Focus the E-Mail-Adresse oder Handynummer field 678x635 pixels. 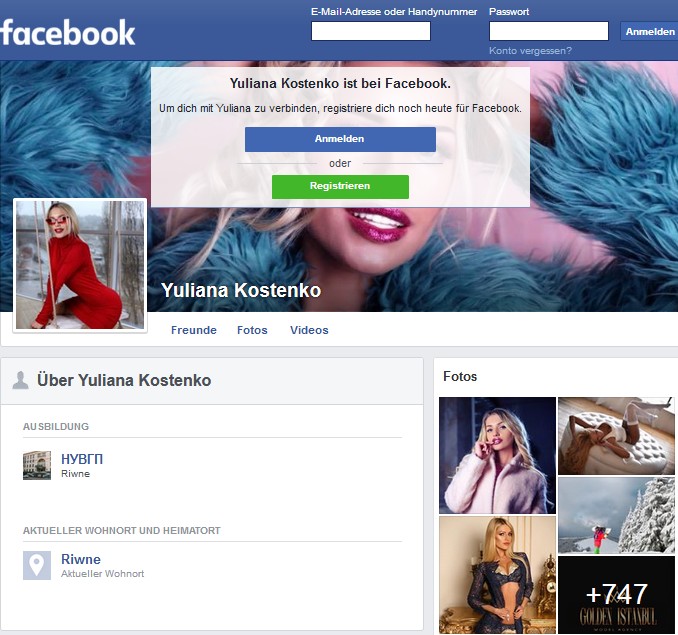(x=371, y=31)
